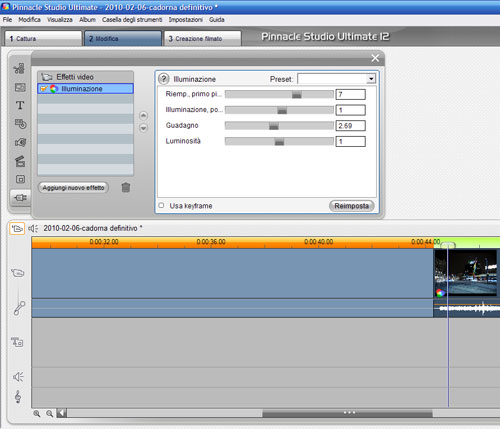Click the title overlay track icon
This screenshot has width=500, height=429.
click(17, 342)
